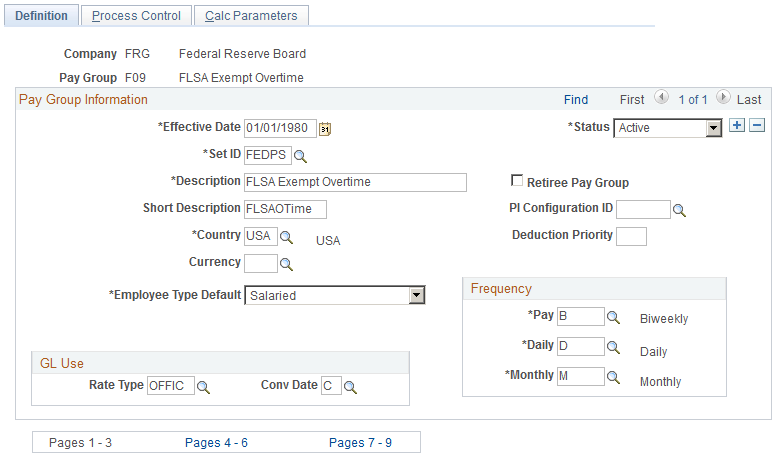Viewport: 779px width, 463px height.
Task: Show next row arrow next to Last
Action: coord(723,97)
